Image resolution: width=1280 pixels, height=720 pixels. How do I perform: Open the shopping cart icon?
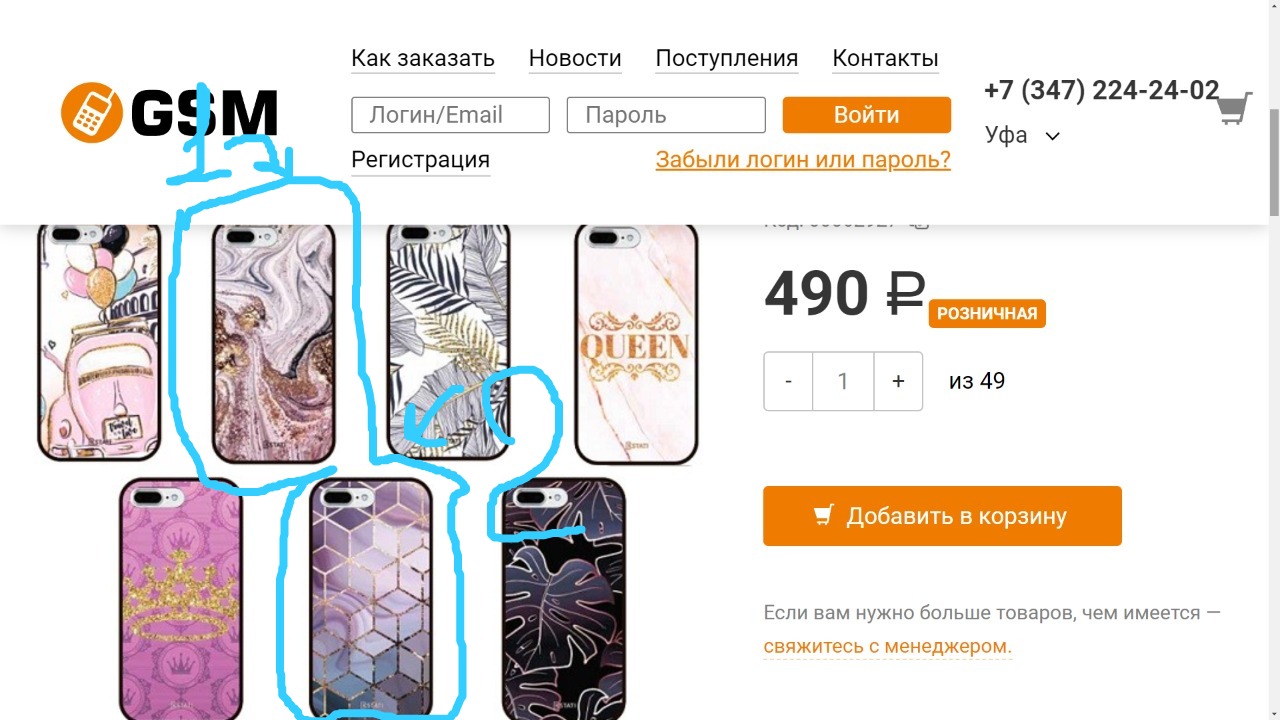click(1234, 108)
